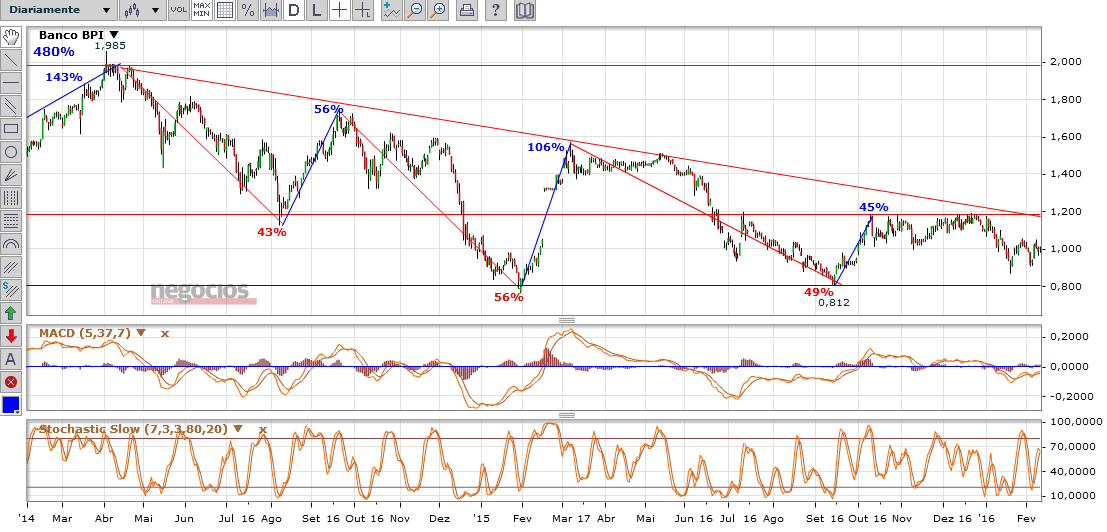Select the rectangle drawing tool
Image resolution: width=1107 pixels, height=532 pixels.
[11, 128]
